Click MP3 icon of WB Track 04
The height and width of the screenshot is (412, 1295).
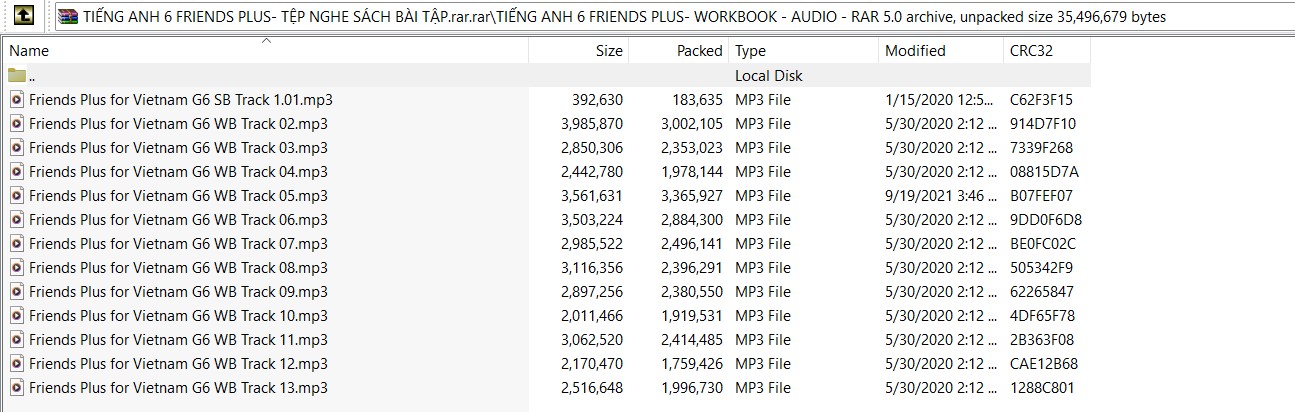tap(16, 171)
